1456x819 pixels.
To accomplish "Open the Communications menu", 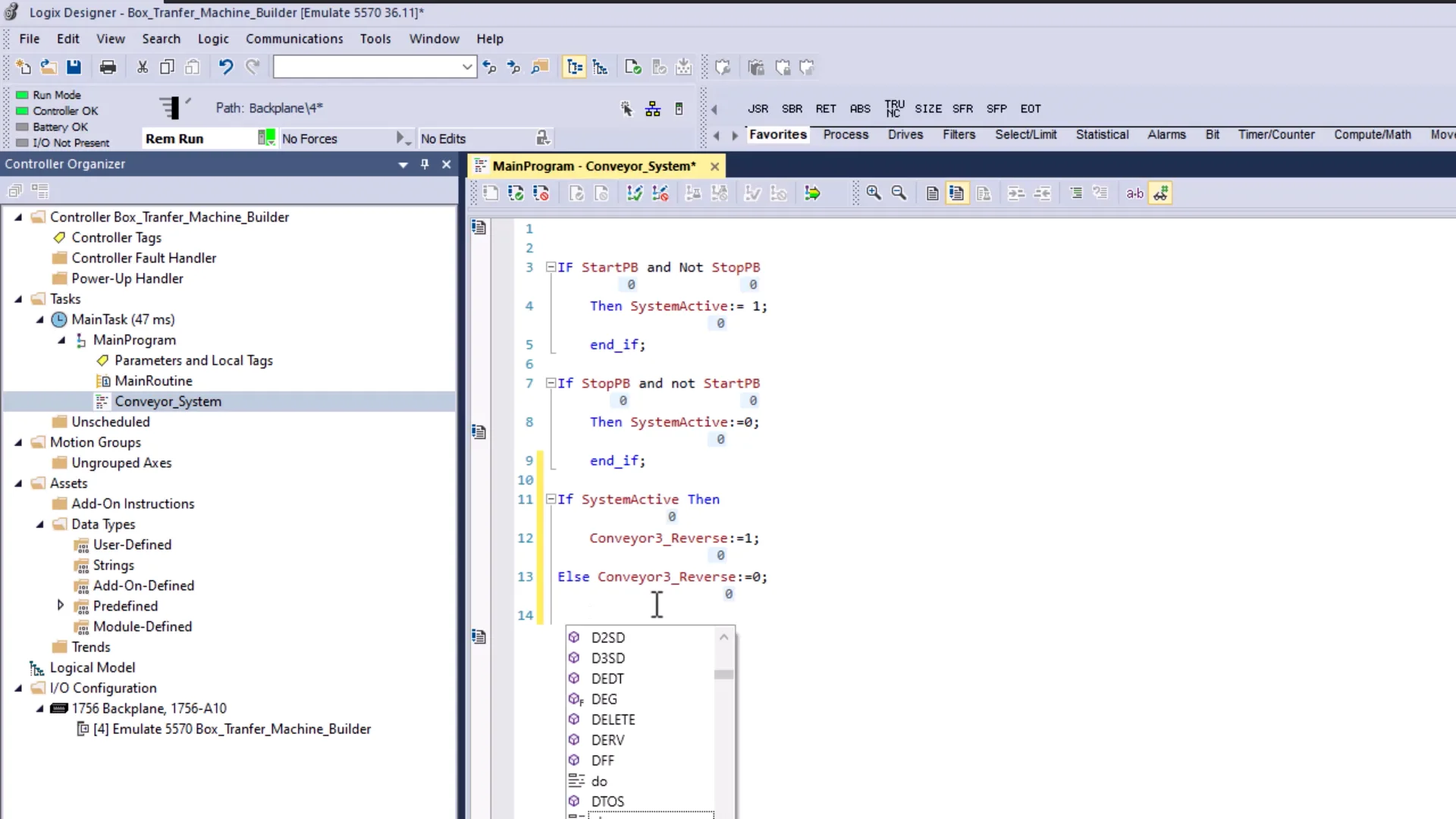I will (x=295, y=39).
